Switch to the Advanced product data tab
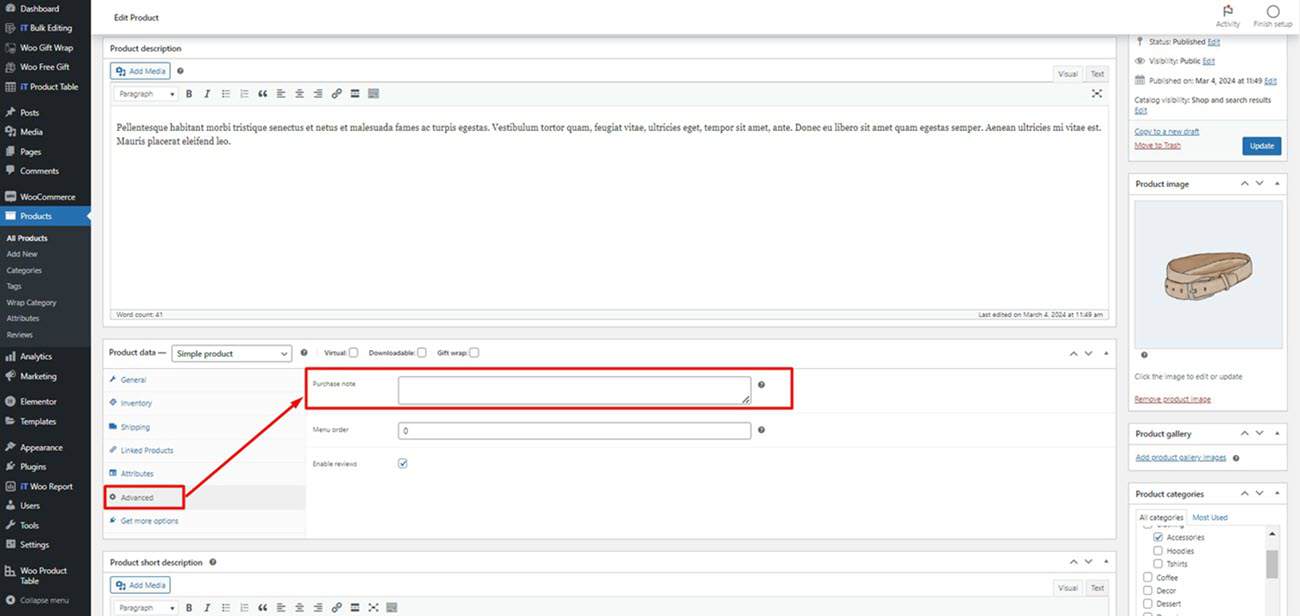Viewport: 1300px width, 616px height. 138,496
